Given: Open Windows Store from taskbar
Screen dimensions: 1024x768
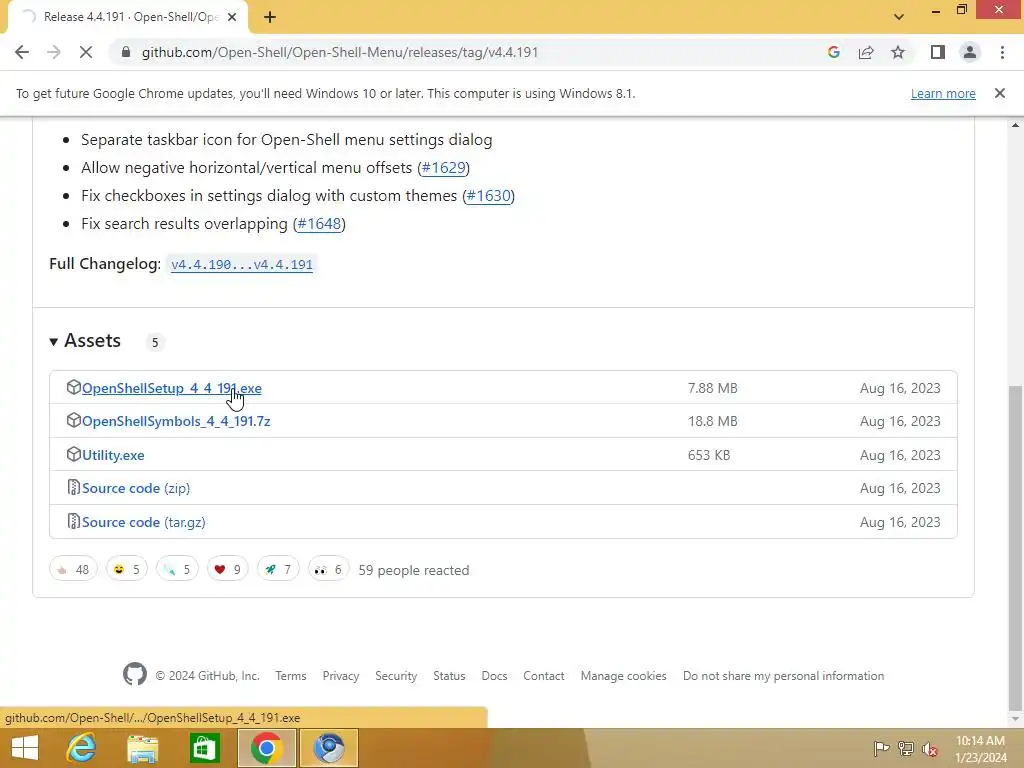Looking at the screenshot, I should coord(204,748).
